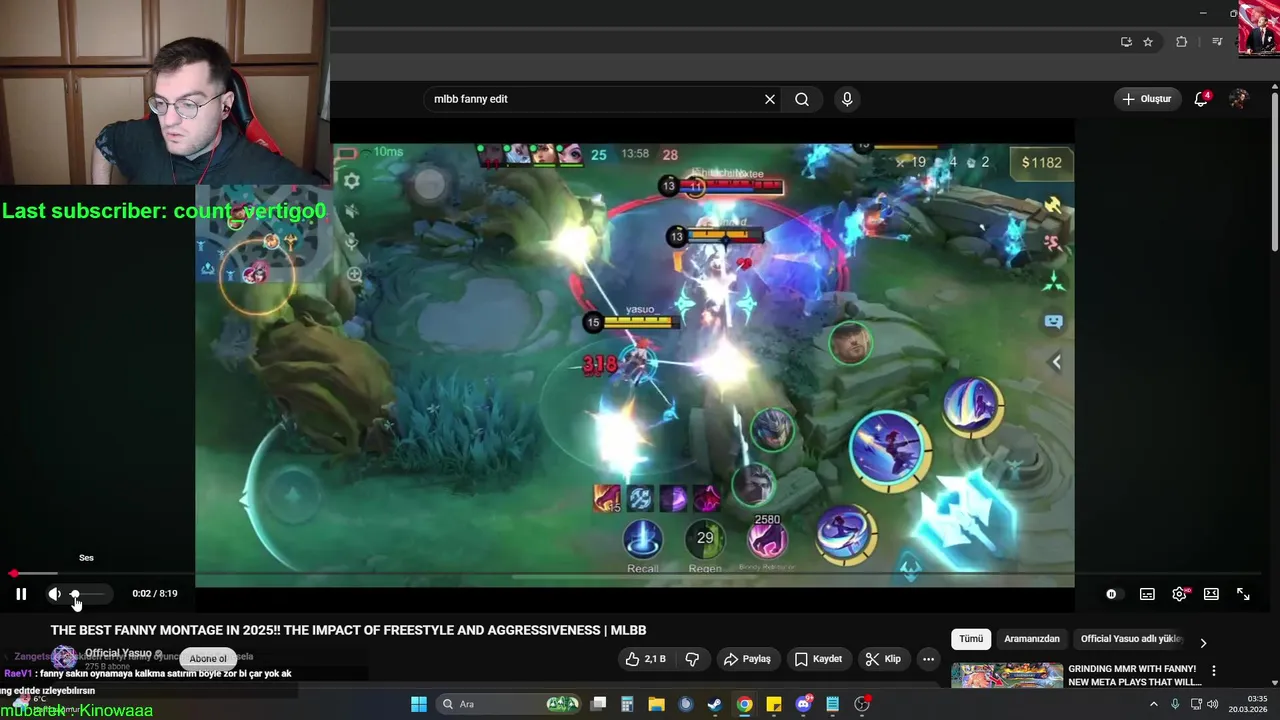Switch to Chrome on the taskbar

click(x=744, y=704)
